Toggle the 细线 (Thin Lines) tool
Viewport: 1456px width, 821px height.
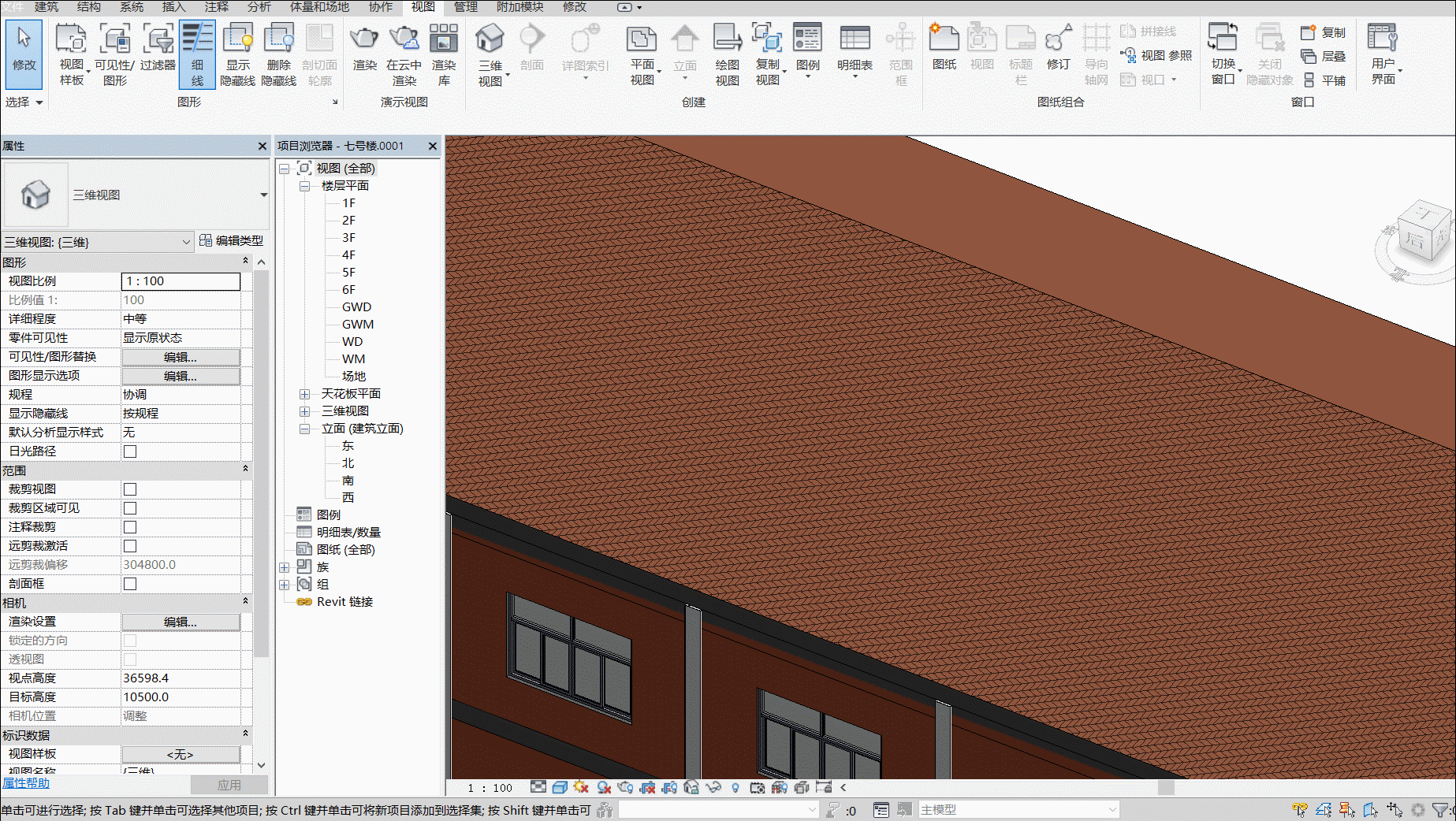[x=197, y=54]
